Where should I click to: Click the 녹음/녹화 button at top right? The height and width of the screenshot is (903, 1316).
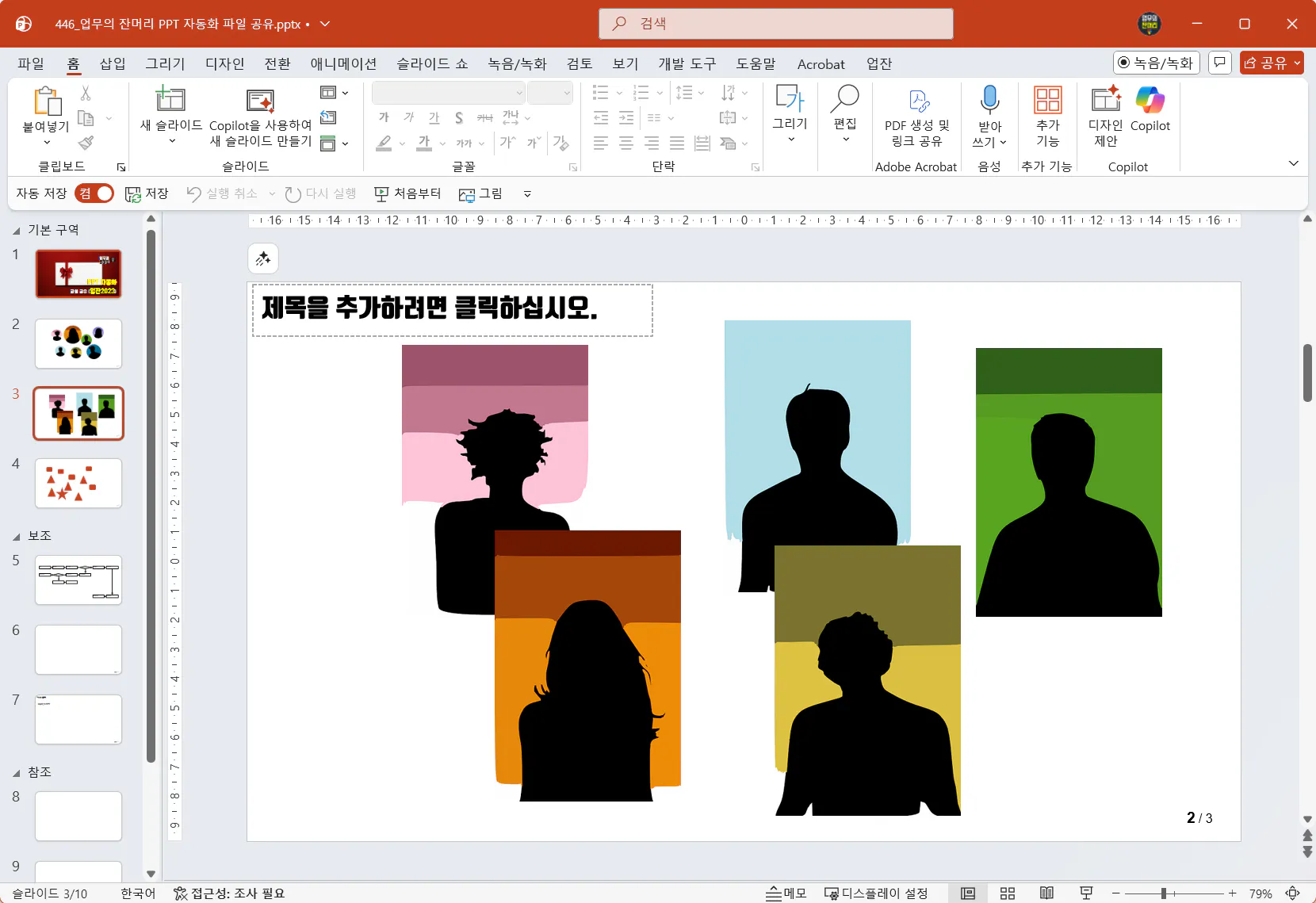pyautogui.click(x=1156, y=63)
